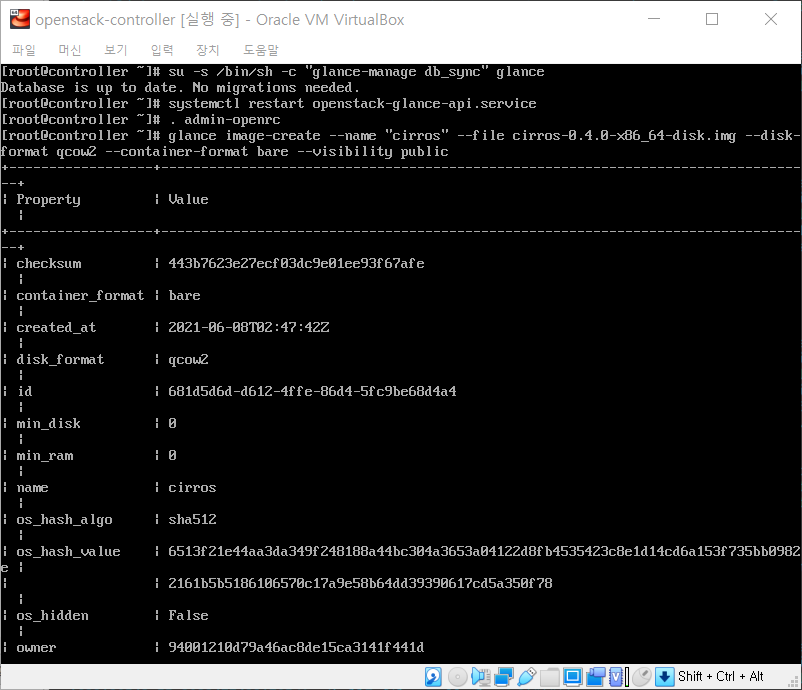The width and height of the screenshot is (802, 690).
Task: Click the glance image-create command line
Action: point(401,144)
